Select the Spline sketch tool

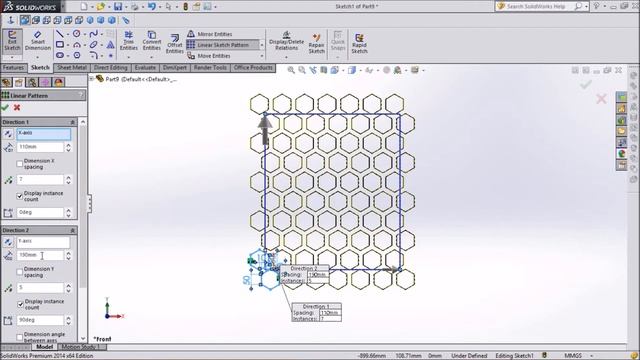click(93, 34)
